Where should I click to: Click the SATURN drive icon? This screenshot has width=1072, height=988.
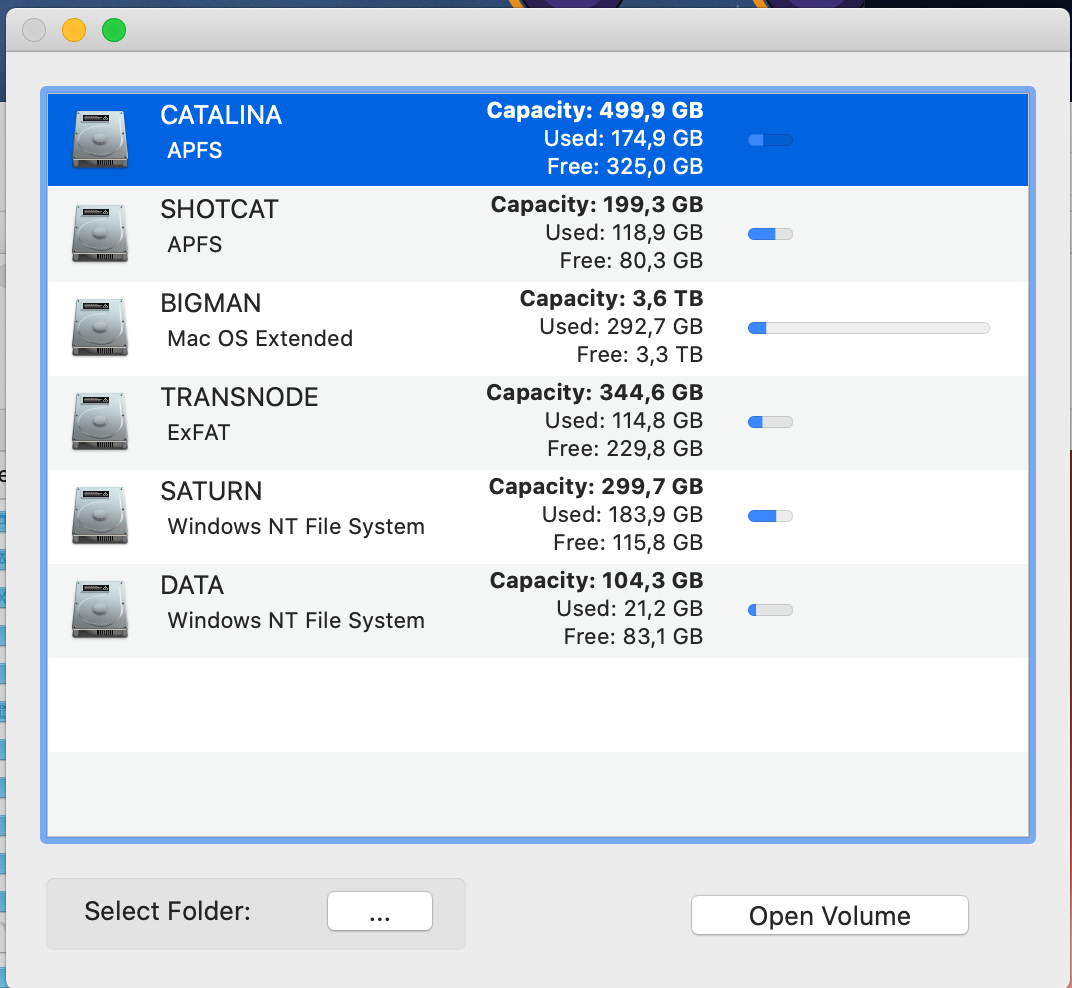pyautogui.click(x=100, y=516)
